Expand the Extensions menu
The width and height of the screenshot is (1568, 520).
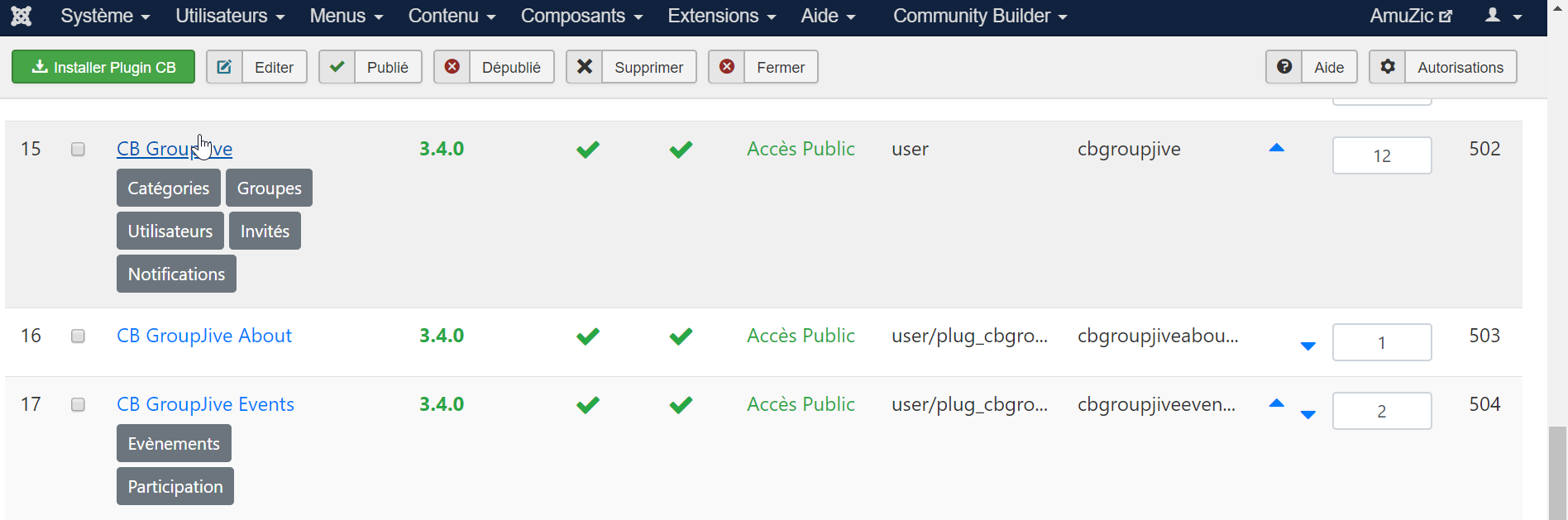point(721,16)
